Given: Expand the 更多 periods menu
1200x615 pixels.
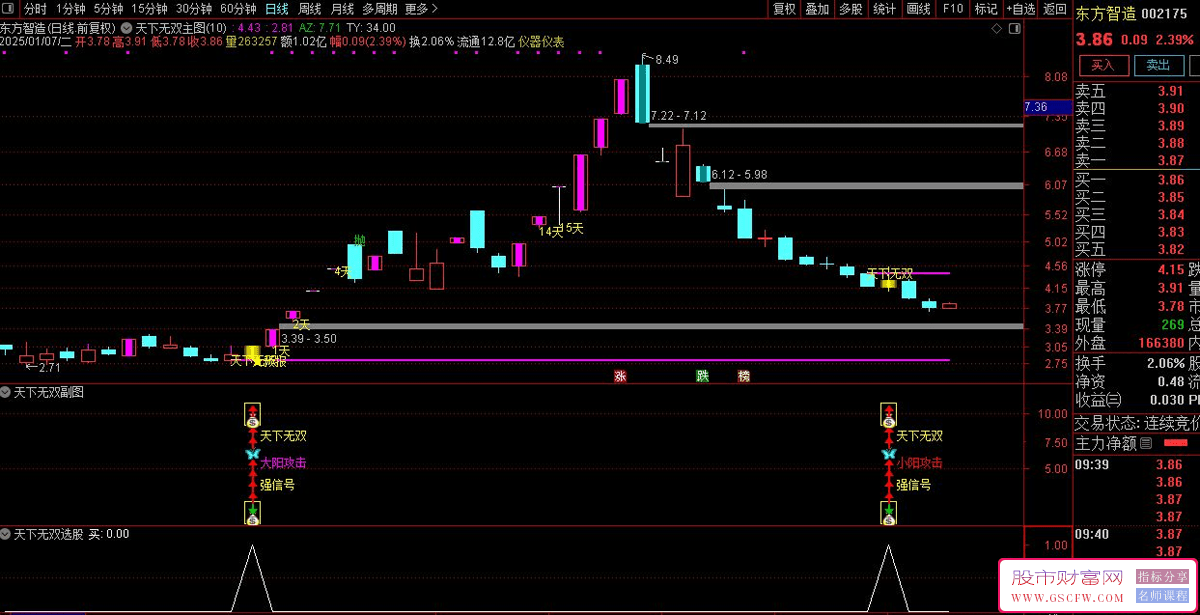Looking at the screenshot, I should coord(420,9).
